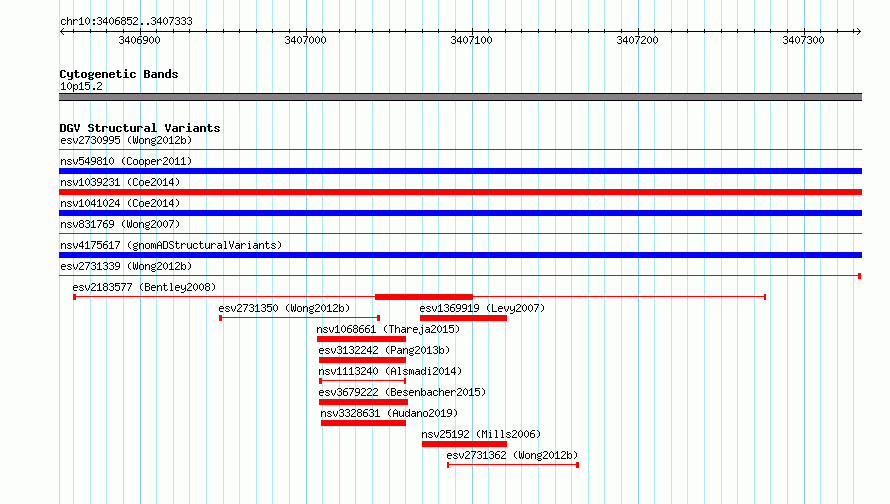The height and width of the screenshot is (504, 890).
Task: Open the nsv1068661 (Thareja2015) label
Action: (388, 329)
